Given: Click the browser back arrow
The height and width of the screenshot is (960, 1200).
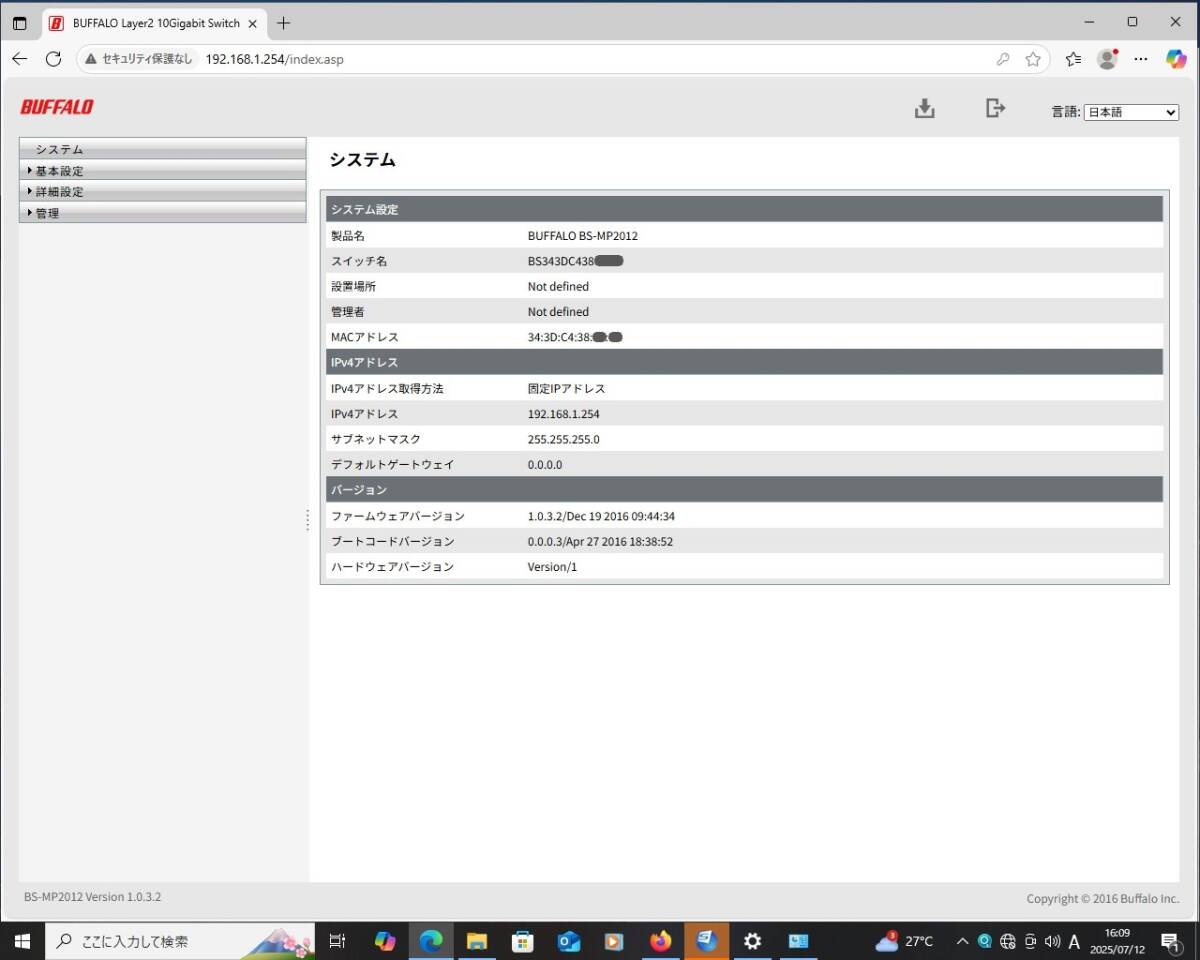Looking at the screenshot, I should coord(20,59).
